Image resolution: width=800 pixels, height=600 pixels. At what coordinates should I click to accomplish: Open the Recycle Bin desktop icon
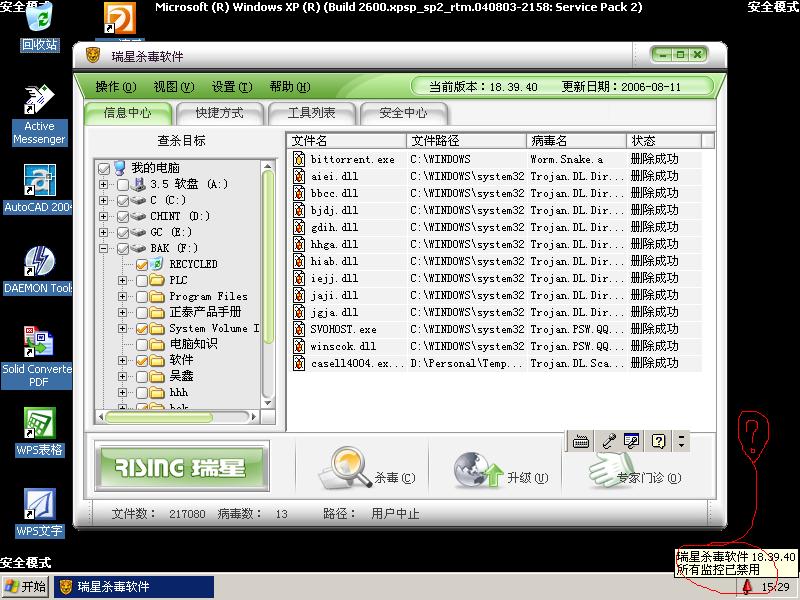tap(39, 26)
